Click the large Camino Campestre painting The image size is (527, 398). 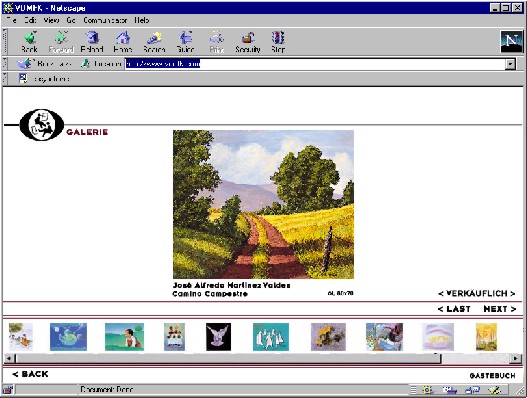pyautogui.click(x=263, y=204)
